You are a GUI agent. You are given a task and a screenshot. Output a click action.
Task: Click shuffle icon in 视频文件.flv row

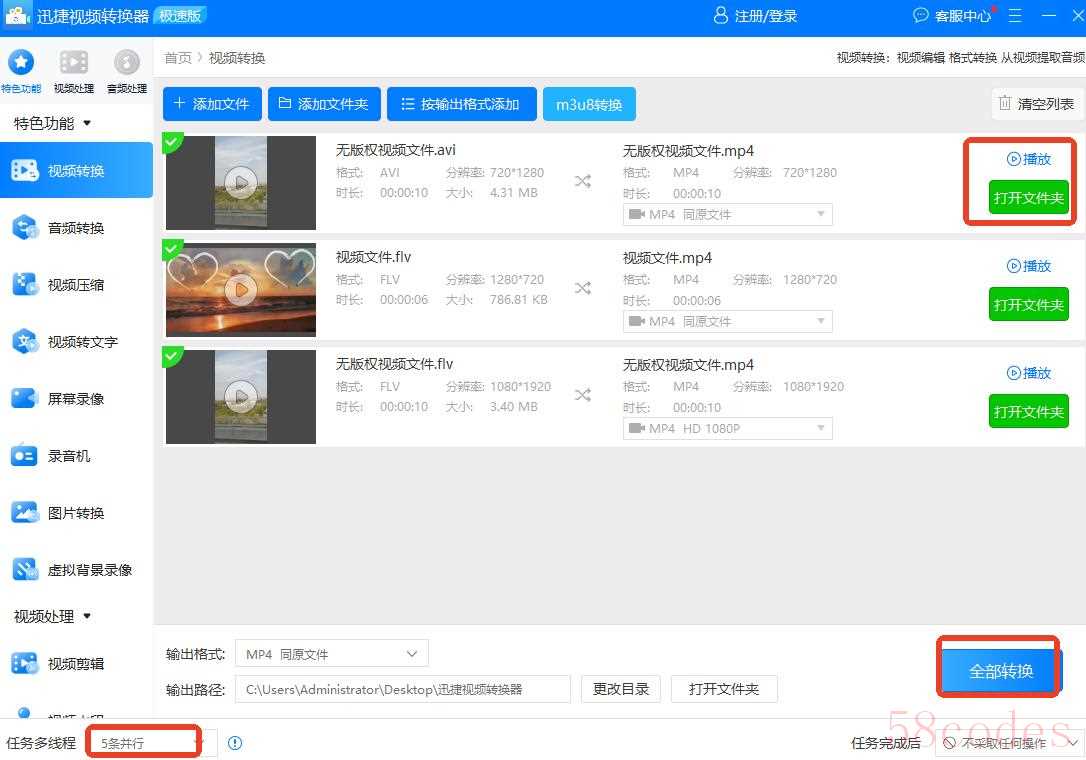tap(582, 288)
